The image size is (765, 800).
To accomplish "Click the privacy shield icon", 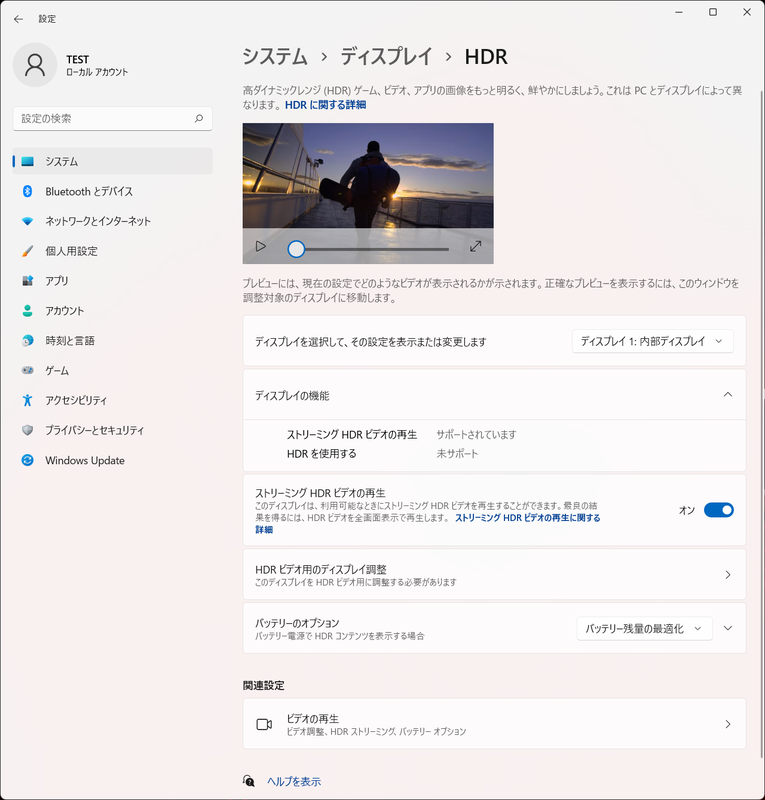I will coord(28,430).
